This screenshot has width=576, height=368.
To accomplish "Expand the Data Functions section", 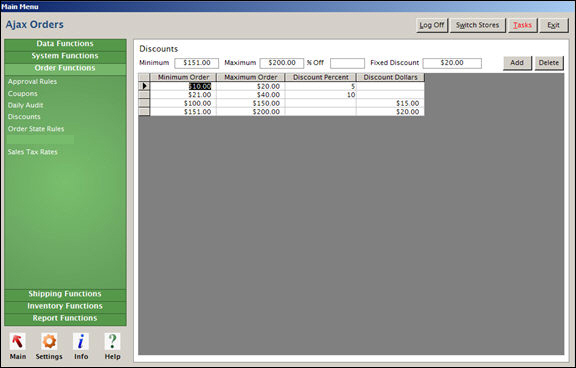I will (65, 44).
